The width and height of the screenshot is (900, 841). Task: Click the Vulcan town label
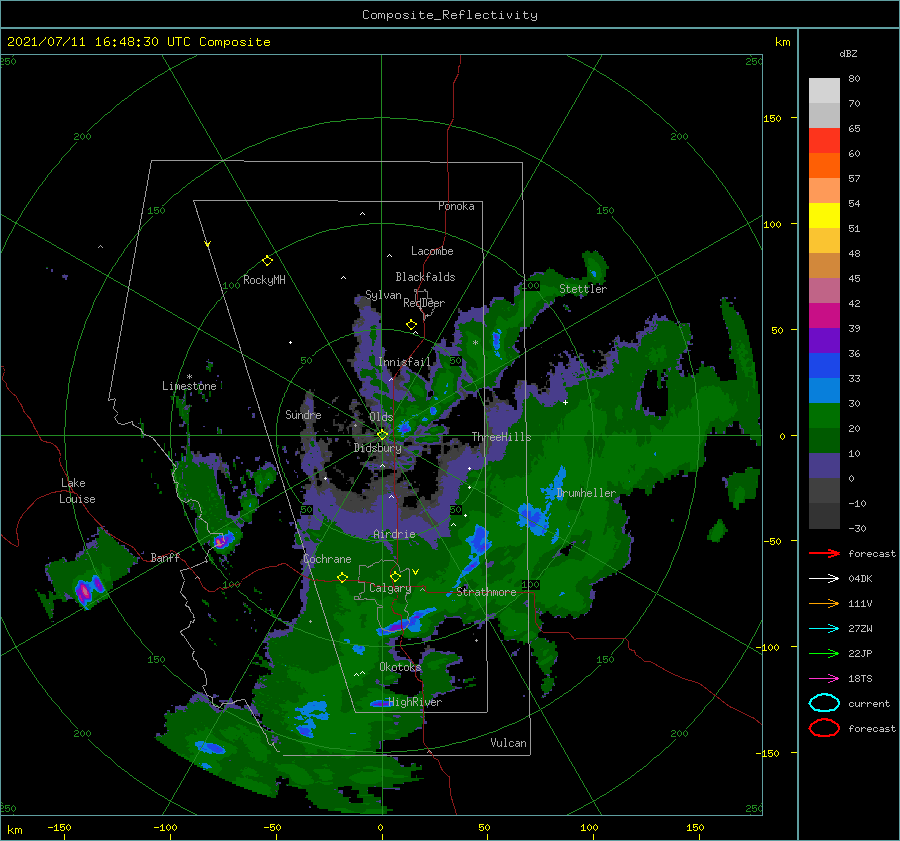[x=508, y=743]
